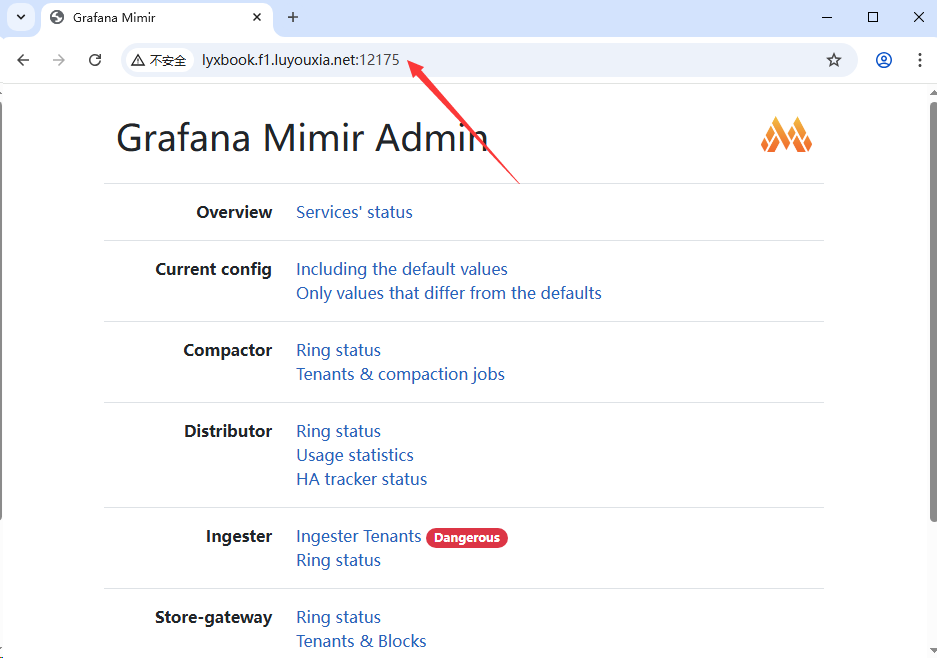Open a new browser tab

[x=293, y=17]
